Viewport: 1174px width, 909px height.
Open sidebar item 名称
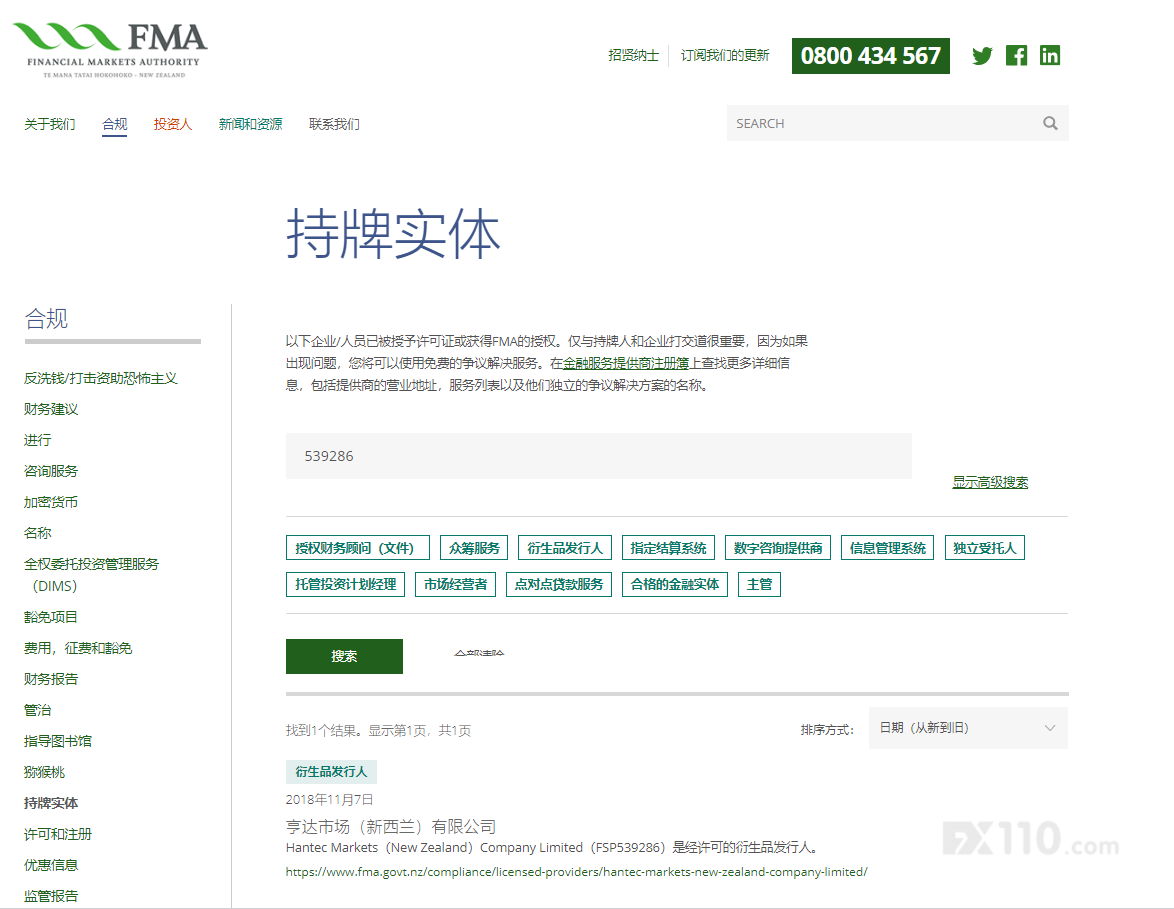pos(37,533)
